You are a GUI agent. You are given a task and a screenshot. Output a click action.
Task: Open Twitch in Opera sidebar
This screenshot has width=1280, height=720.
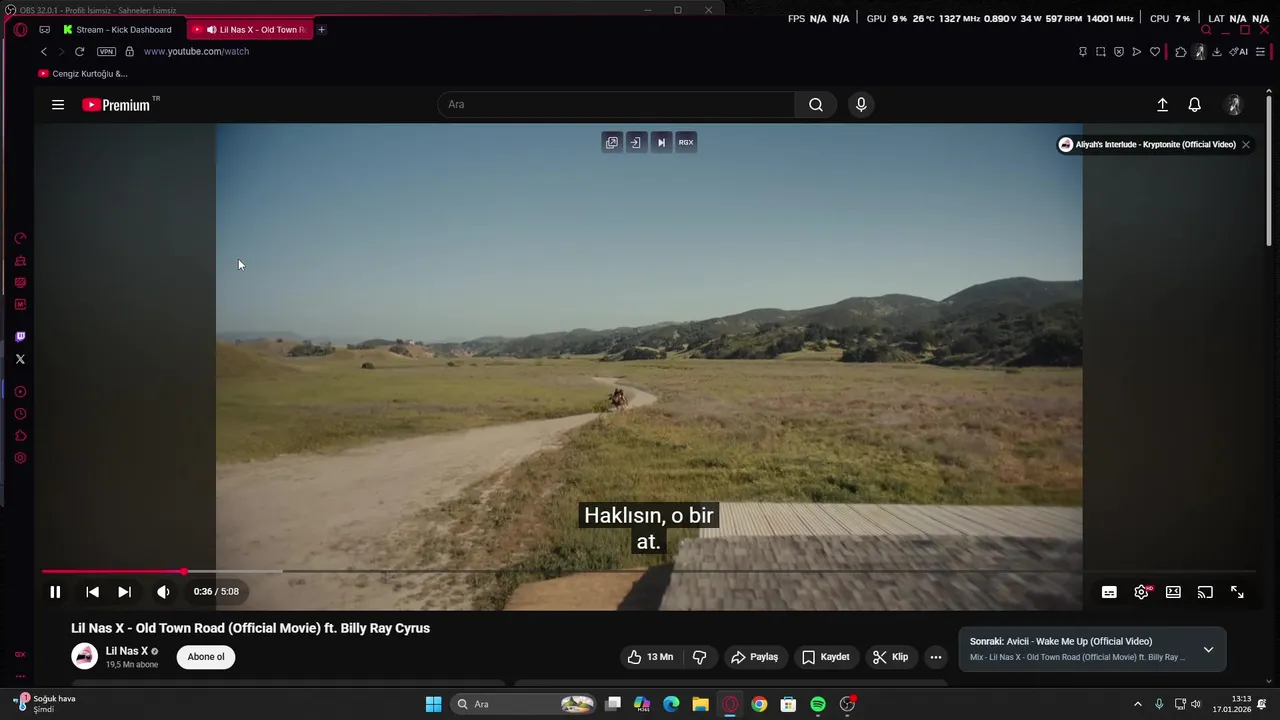[20, 337]
